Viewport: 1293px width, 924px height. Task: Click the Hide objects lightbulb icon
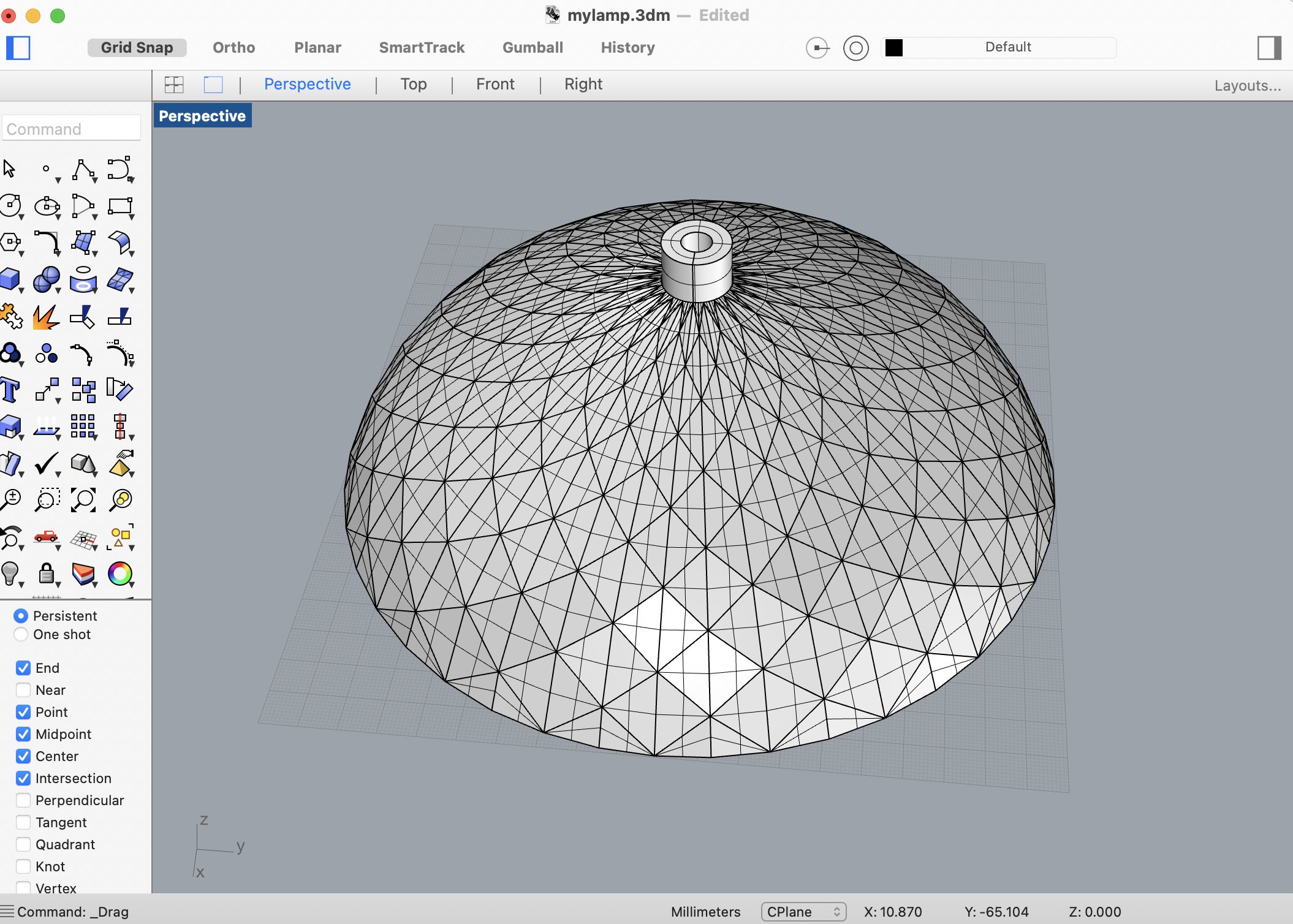10,574
